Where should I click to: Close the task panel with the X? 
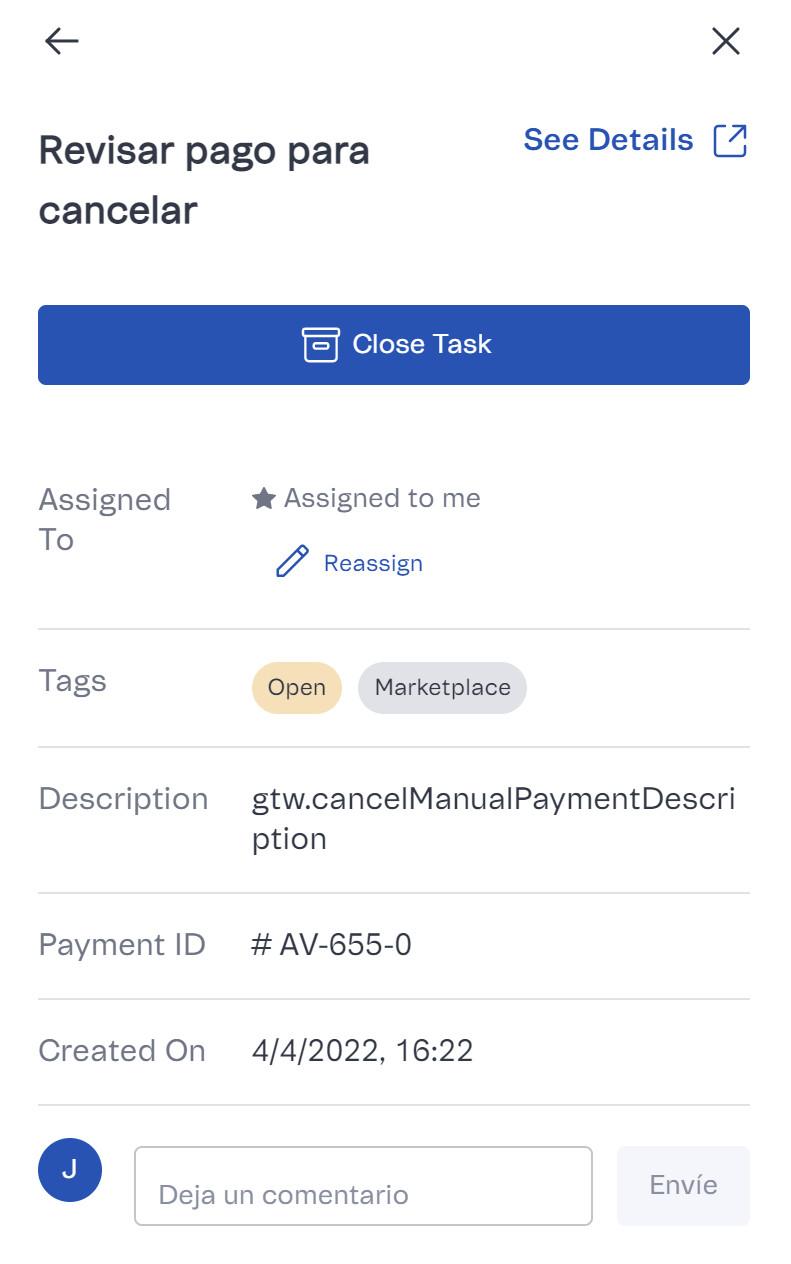[x=725, y=41]
